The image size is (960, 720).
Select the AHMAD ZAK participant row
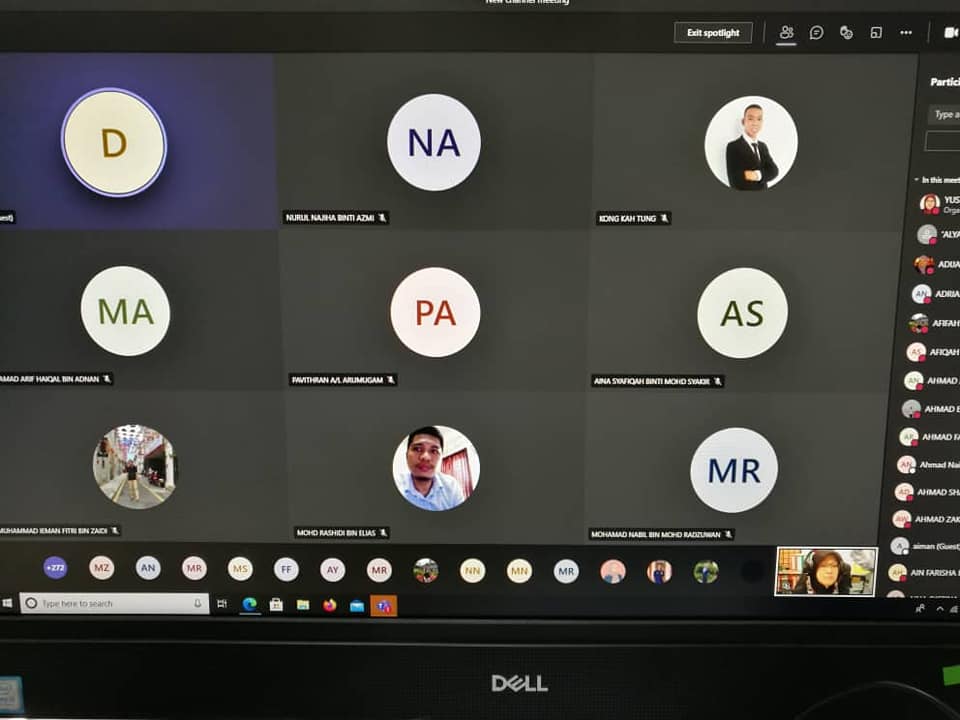(x=926, y=519)
